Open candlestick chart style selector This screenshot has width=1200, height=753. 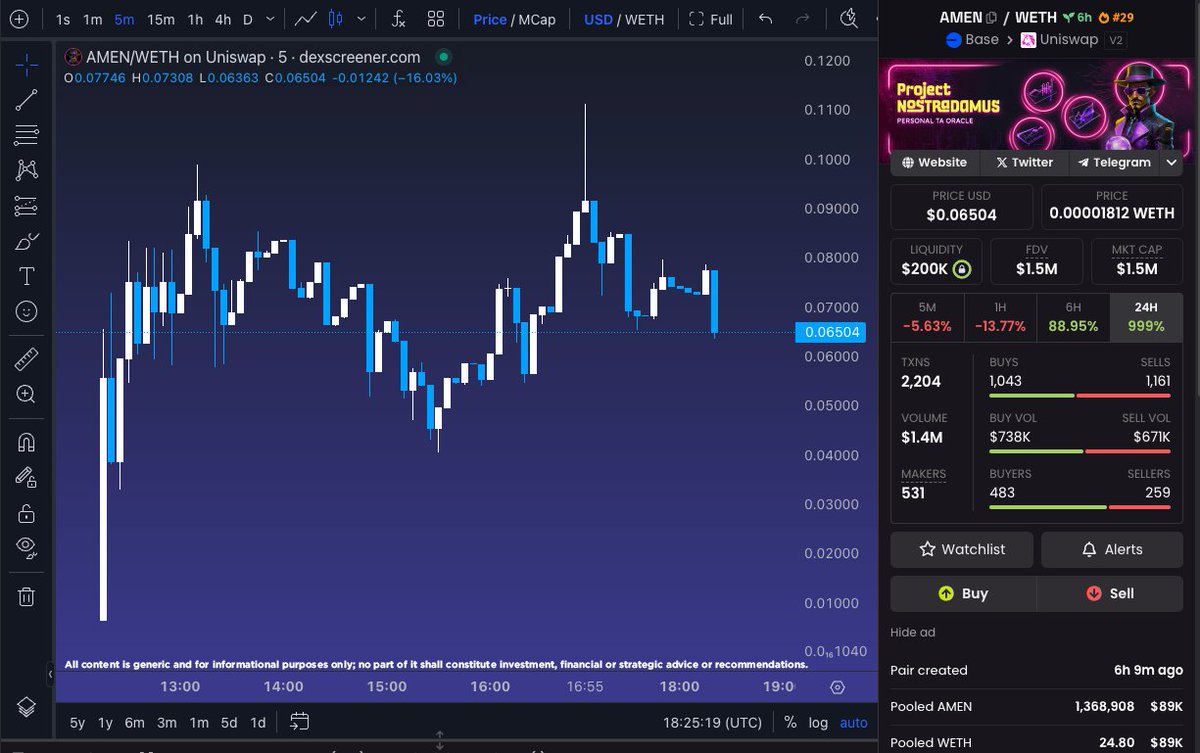336,19
